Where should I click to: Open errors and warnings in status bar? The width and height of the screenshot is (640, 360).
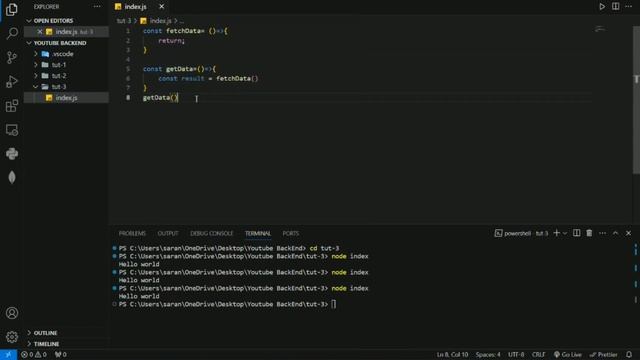coord(34,355)
